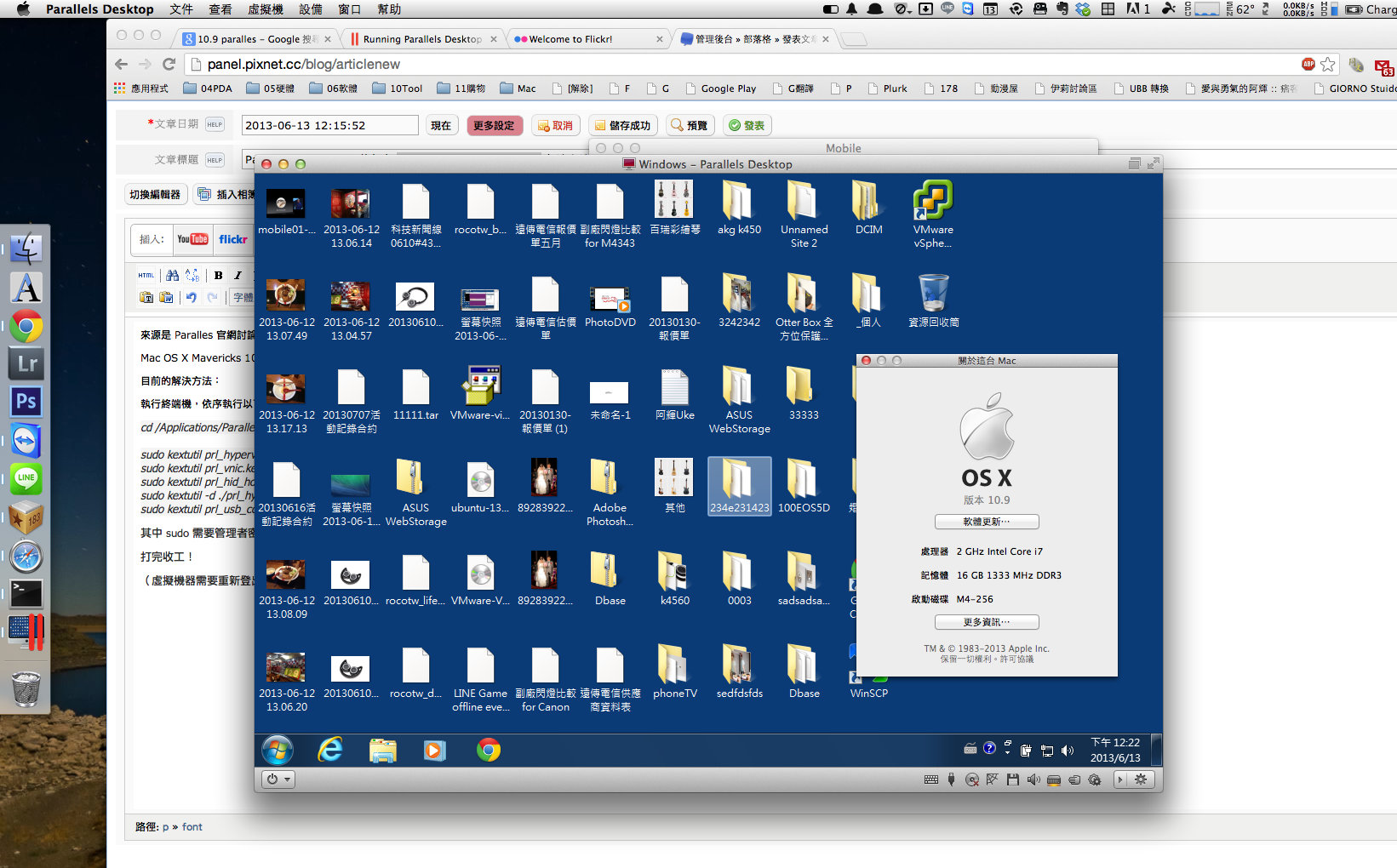Click the 取消 cancel button
Image resolution: width=1397 pixels, height=868 pixels.
pos(555,125)
